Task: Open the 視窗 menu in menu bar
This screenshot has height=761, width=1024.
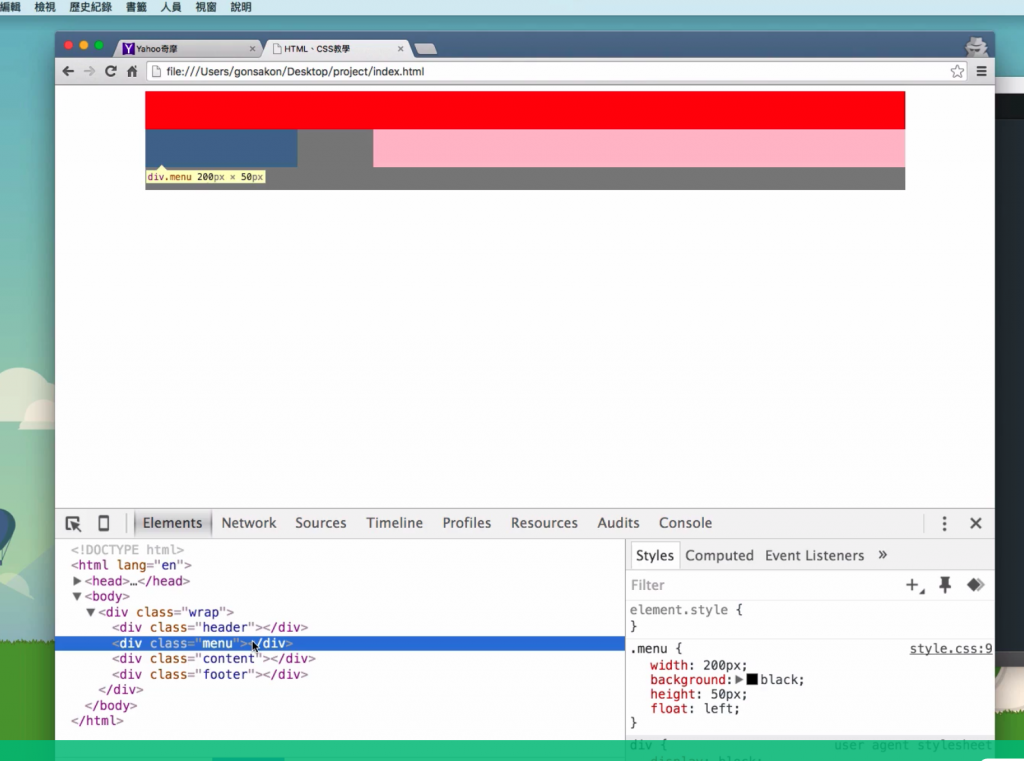Action: [205, 7]
